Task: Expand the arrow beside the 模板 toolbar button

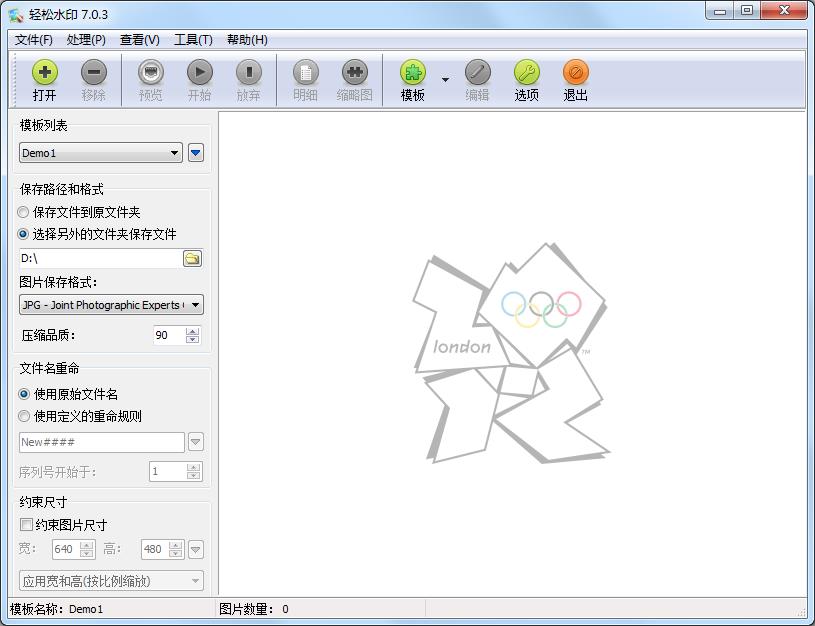Action: [x=445, y=80]
